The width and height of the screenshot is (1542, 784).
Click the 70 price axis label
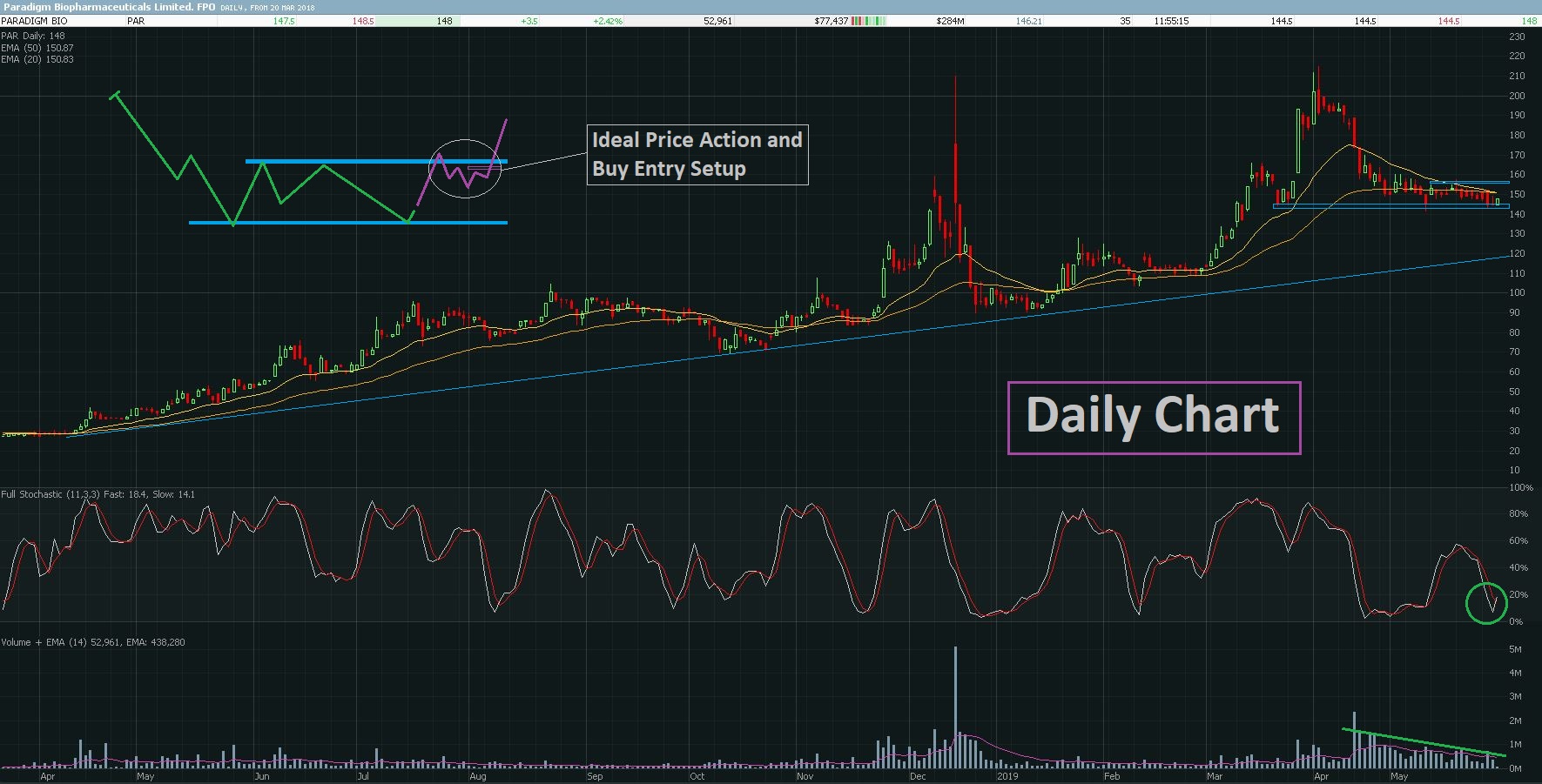1514,352
